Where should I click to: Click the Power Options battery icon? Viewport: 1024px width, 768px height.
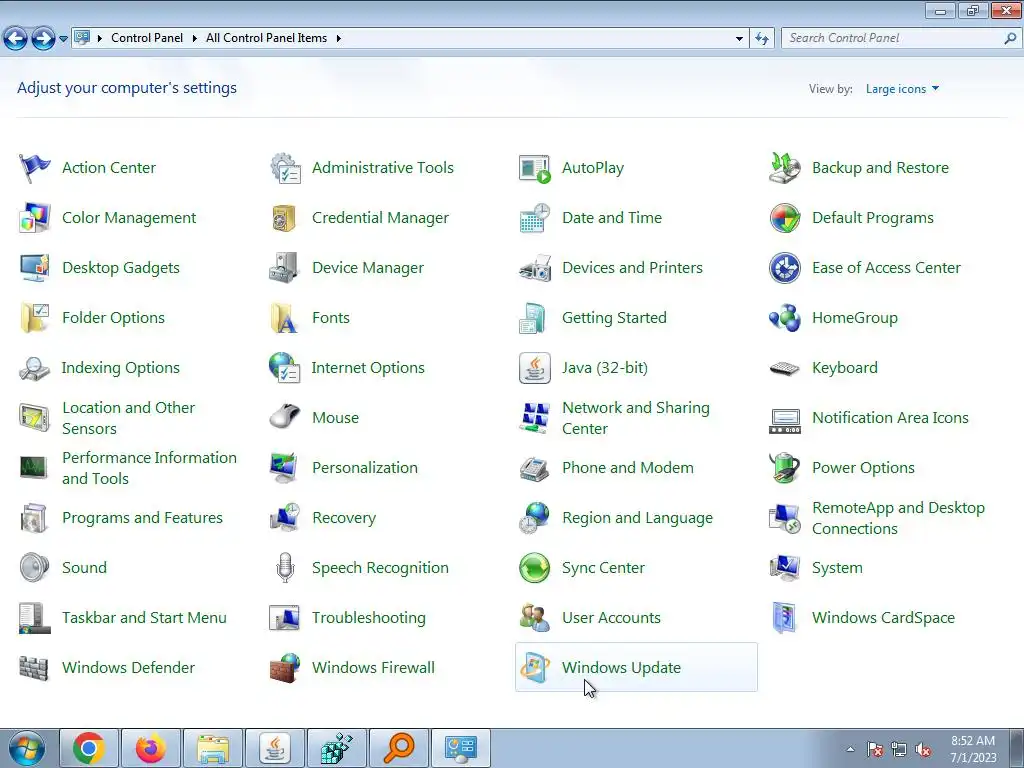coord(784,468)
